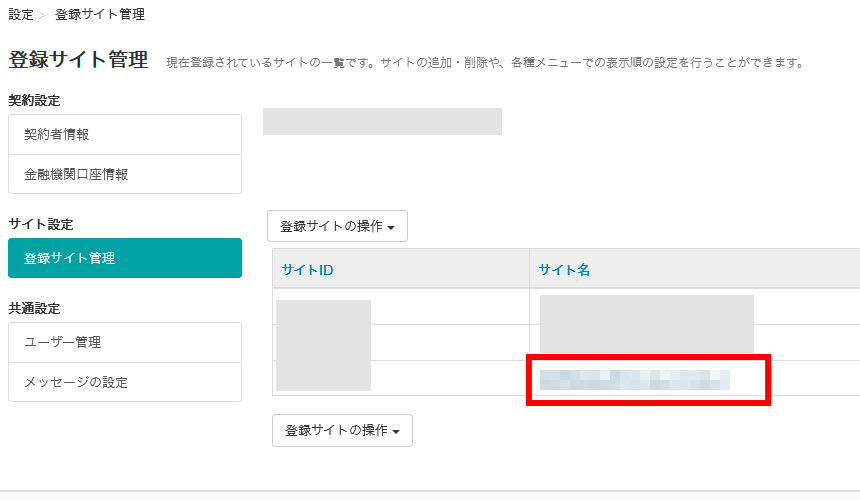Sort the table by サイト名 column header

click(565, 269)
